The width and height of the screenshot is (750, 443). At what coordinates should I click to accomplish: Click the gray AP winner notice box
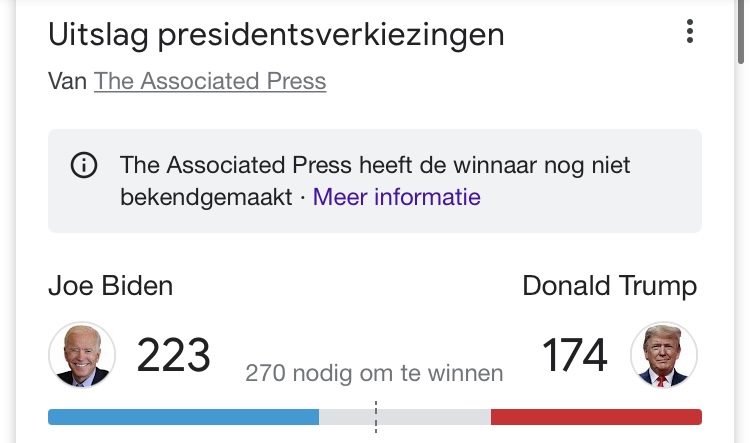tap(375, 181)
